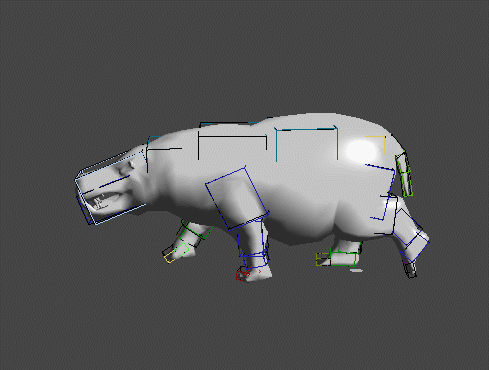The image size is (489, 370).
Task: Select the red near front foot control
Action: pyautogui.click(x=243, y=274)
